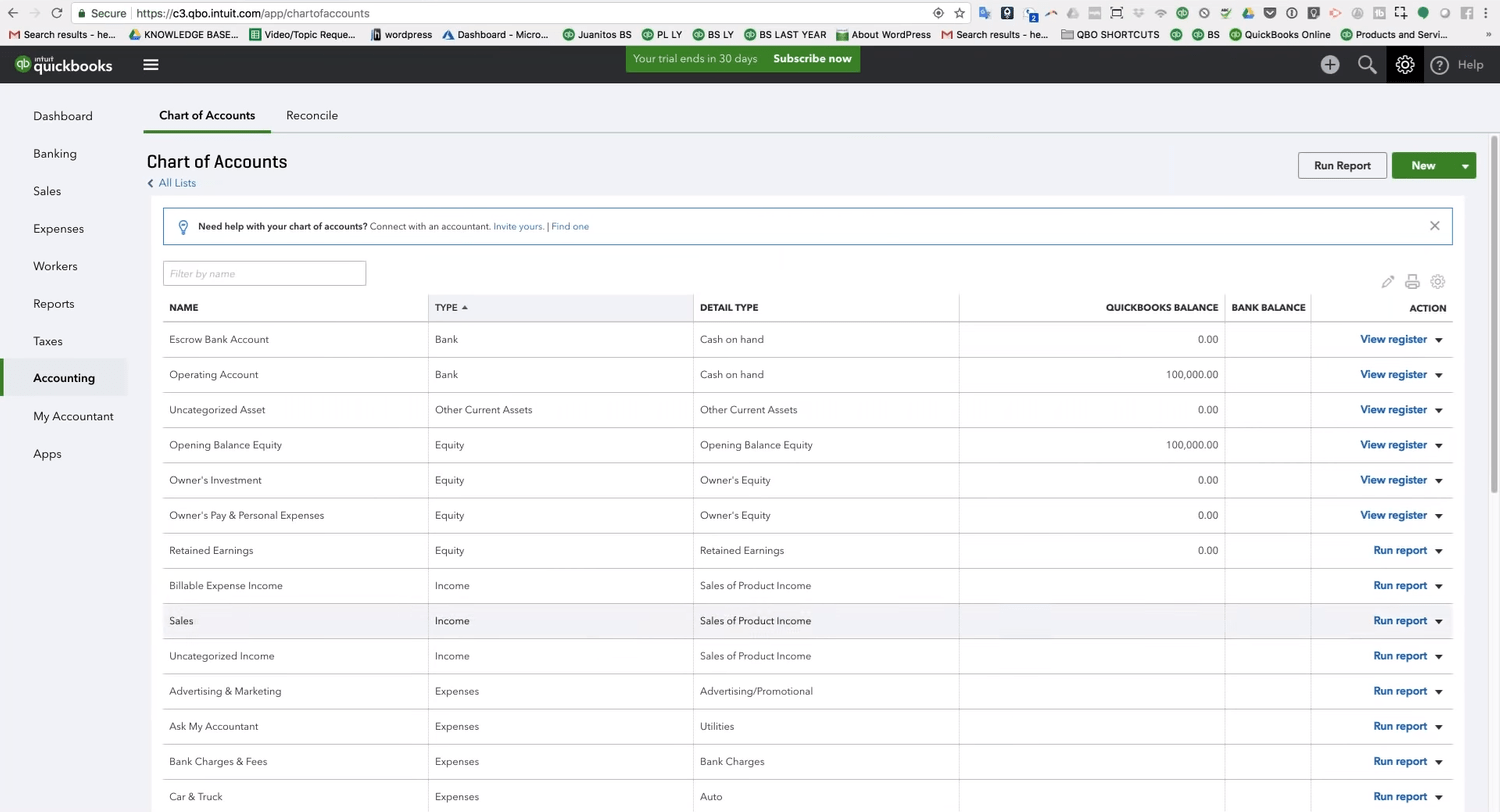Expand action dropdown for Sales row
The width and height of the screenshot is (1500, 812).
(1439, 621)
